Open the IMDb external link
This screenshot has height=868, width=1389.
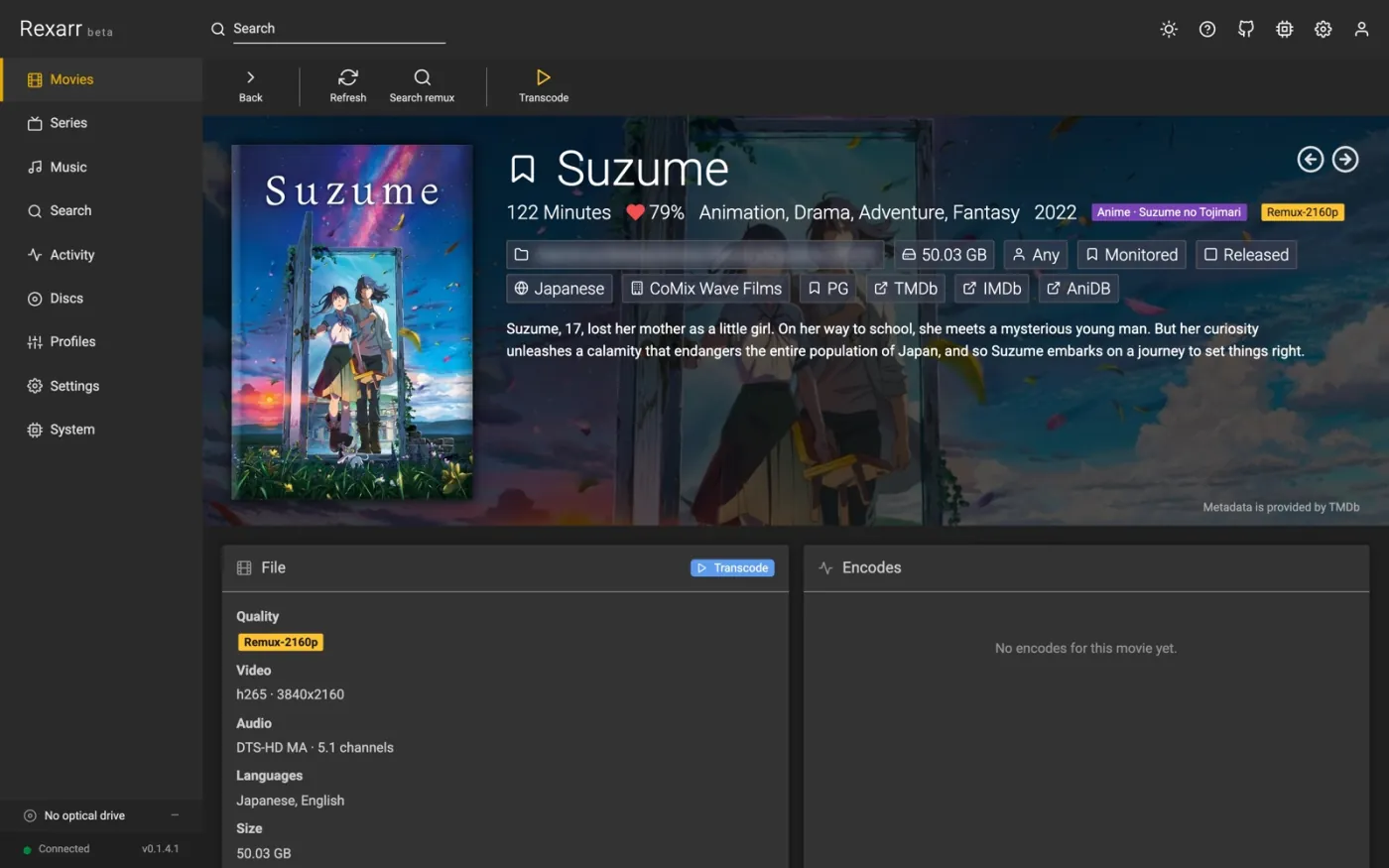[x=992, y=289]
